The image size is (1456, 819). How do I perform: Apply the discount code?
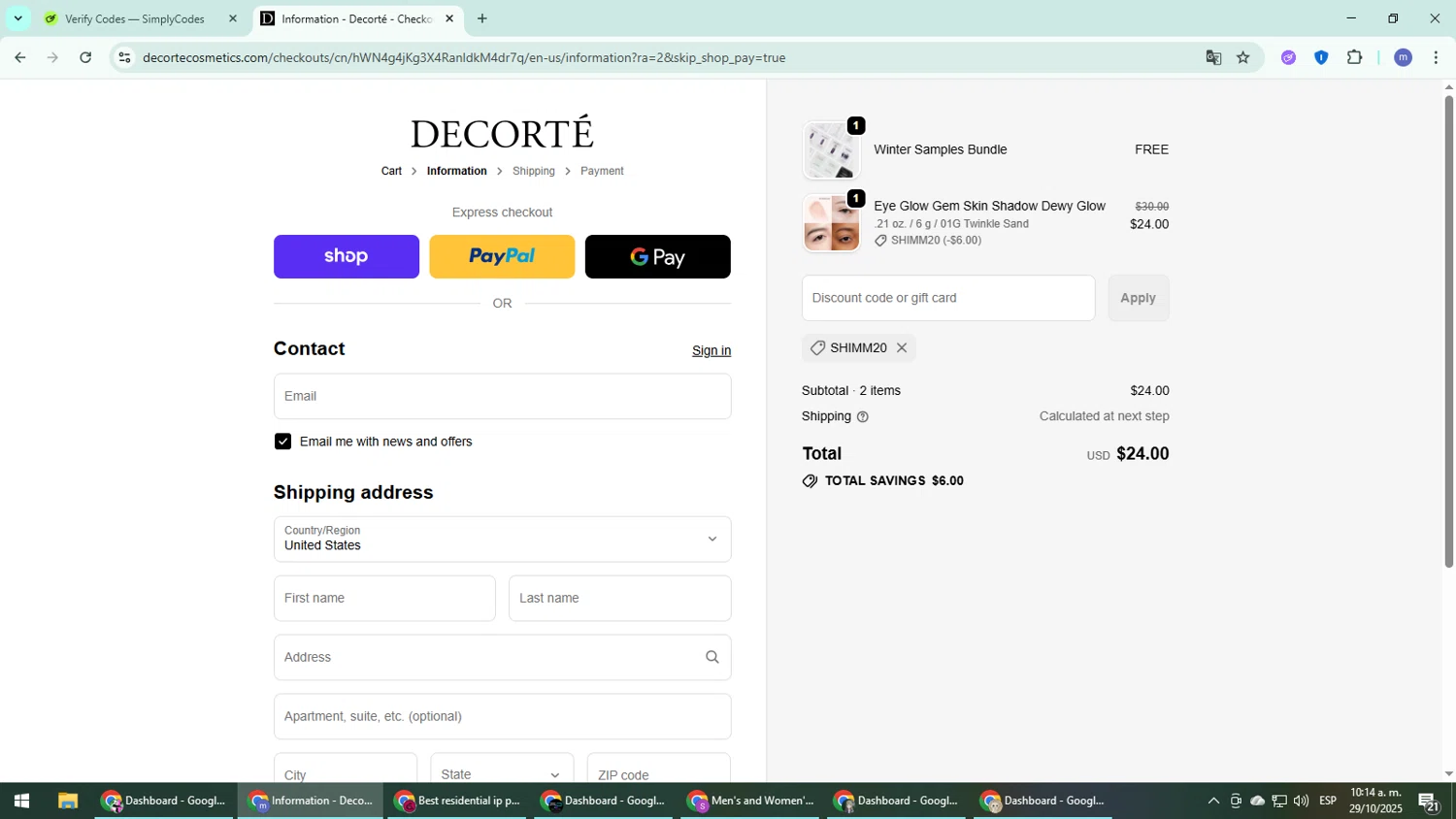1139,298
